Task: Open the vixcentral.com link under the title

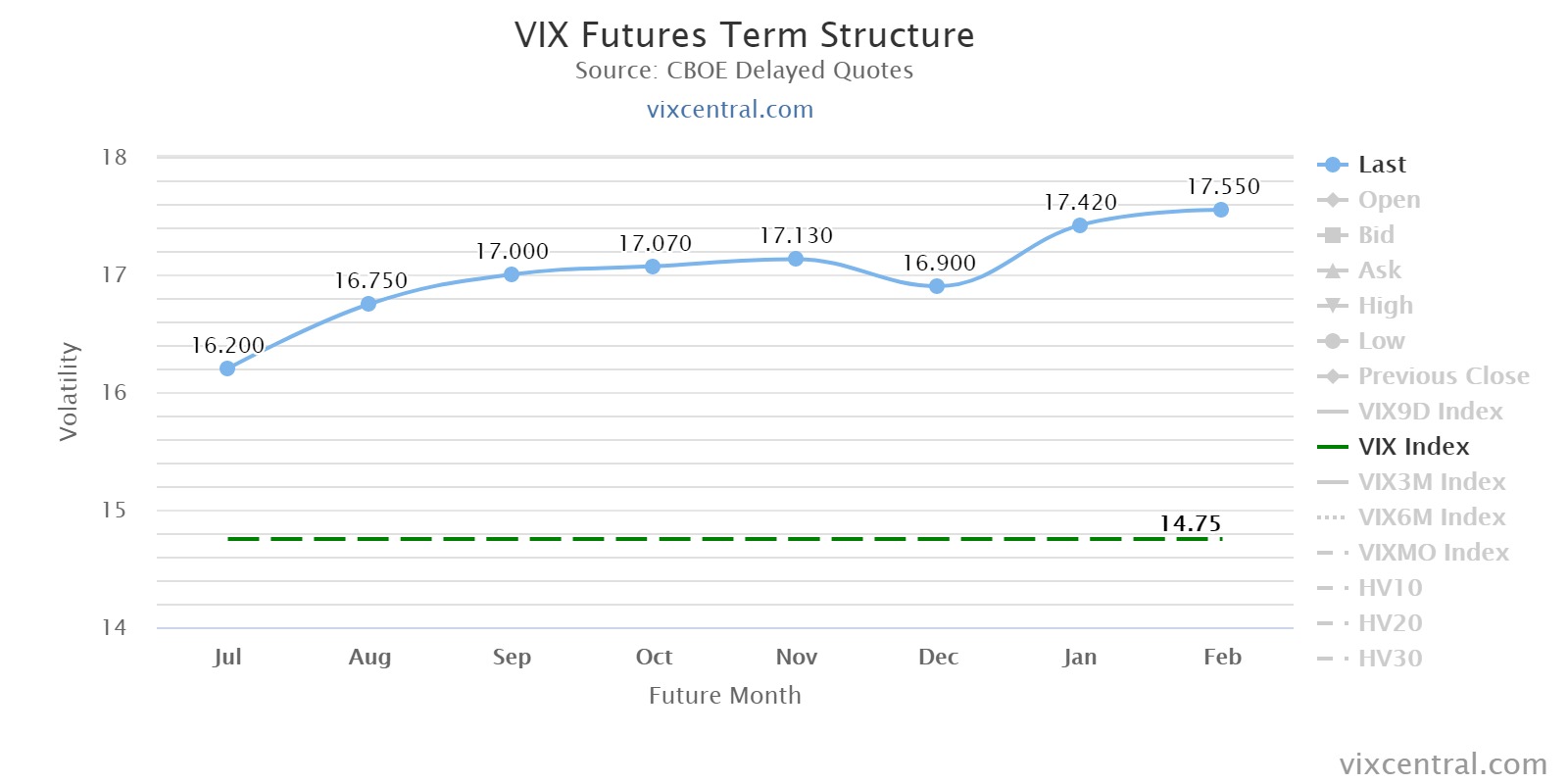Action: click(x=730, y=109)
